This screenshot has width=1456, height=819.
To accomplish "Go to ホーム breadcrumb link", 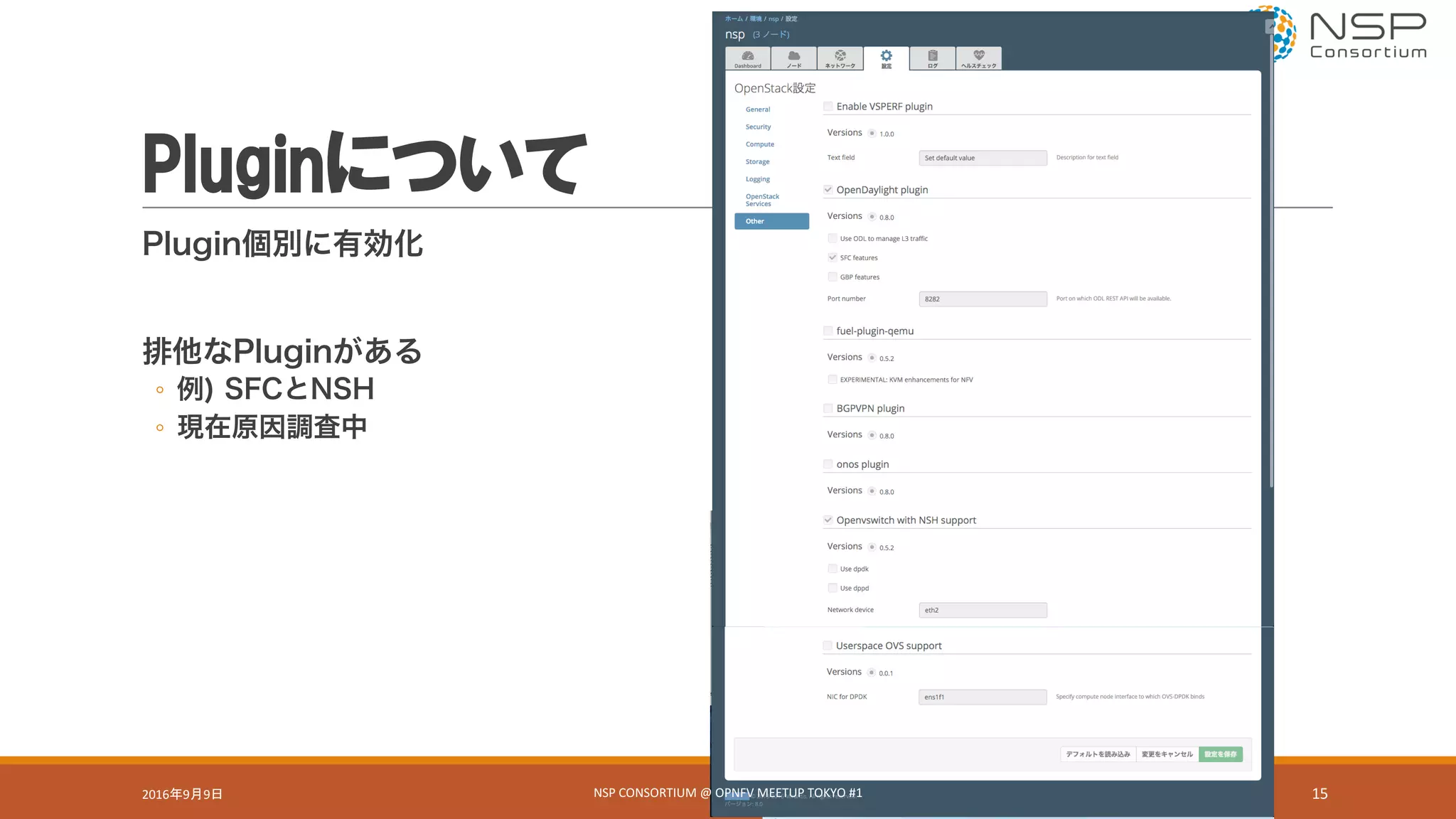I will click(734, 18).
